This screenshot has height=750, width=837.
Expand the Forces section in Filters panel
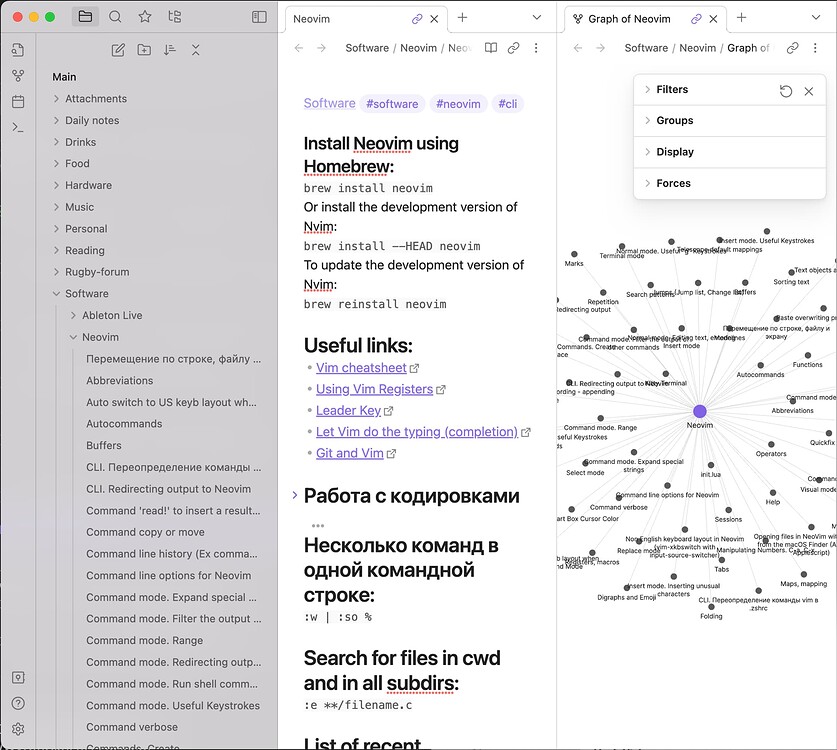tap(675, 183)
